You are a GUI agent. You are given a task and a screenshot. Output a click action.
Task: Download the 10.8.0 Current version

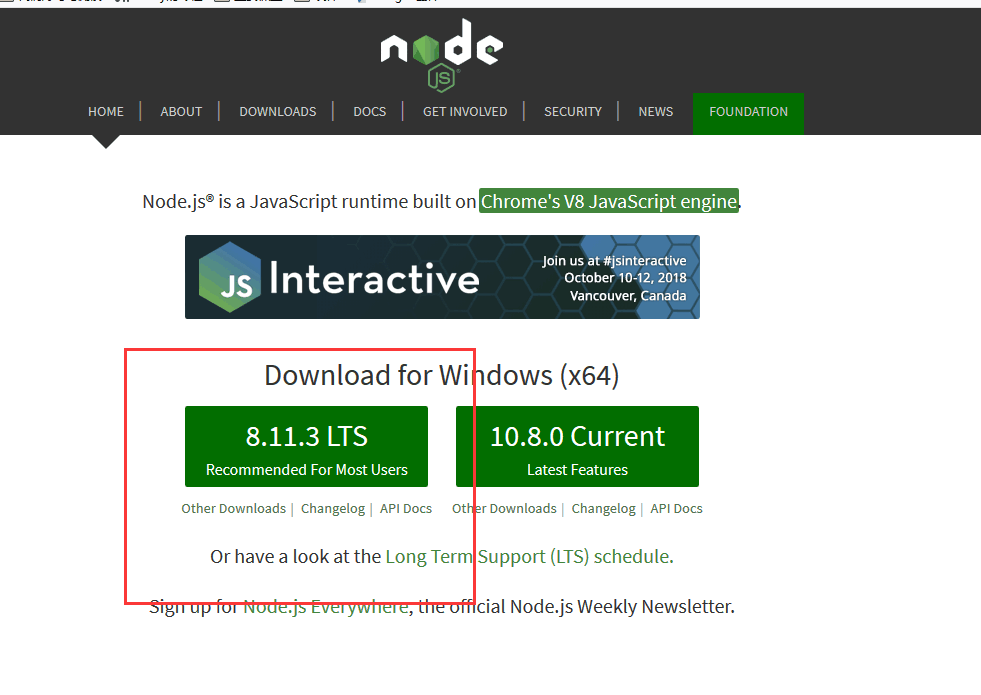[577, 447]
